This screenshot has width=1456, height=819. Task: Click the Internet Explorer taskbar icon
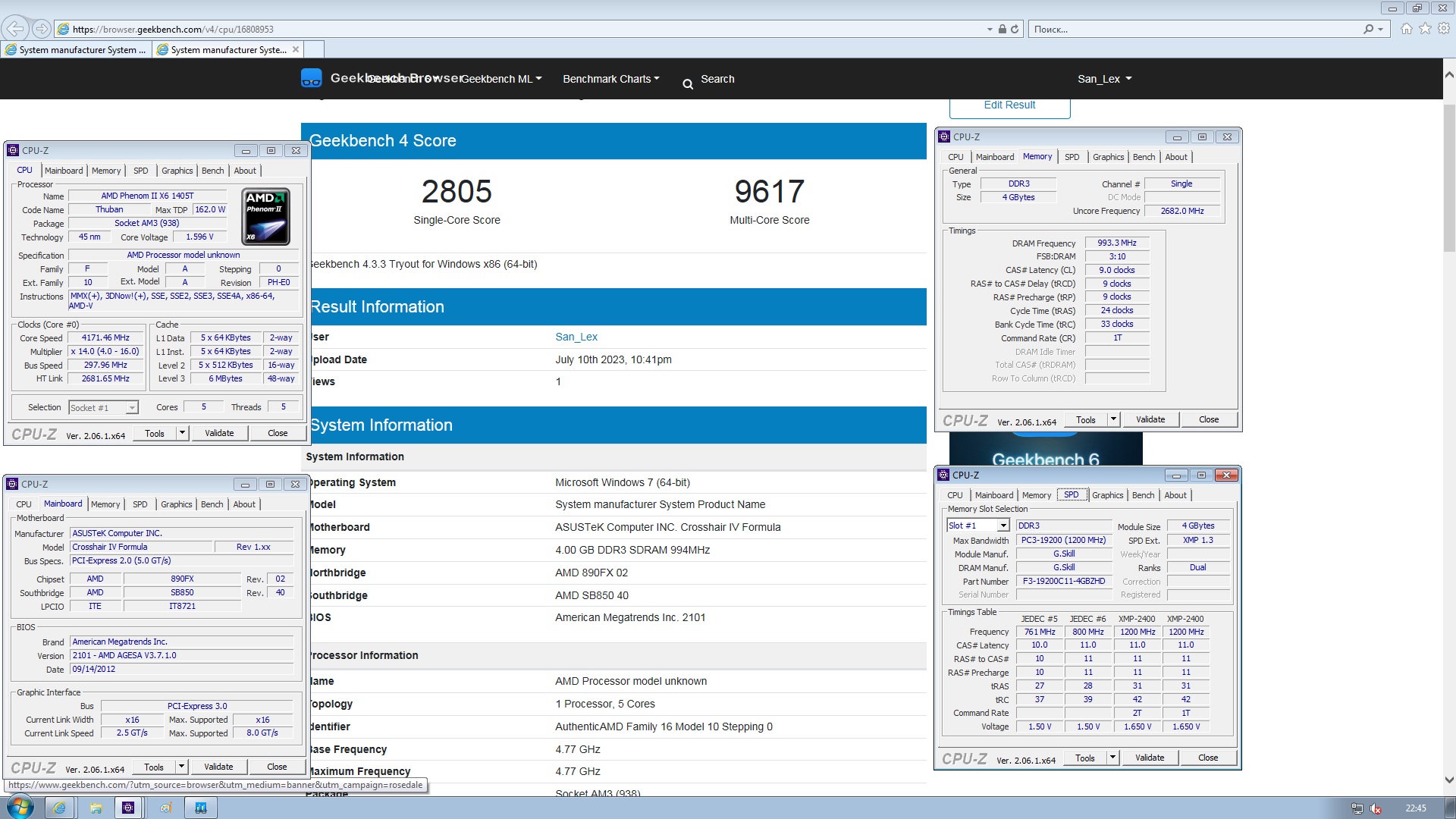pos(59,808)
